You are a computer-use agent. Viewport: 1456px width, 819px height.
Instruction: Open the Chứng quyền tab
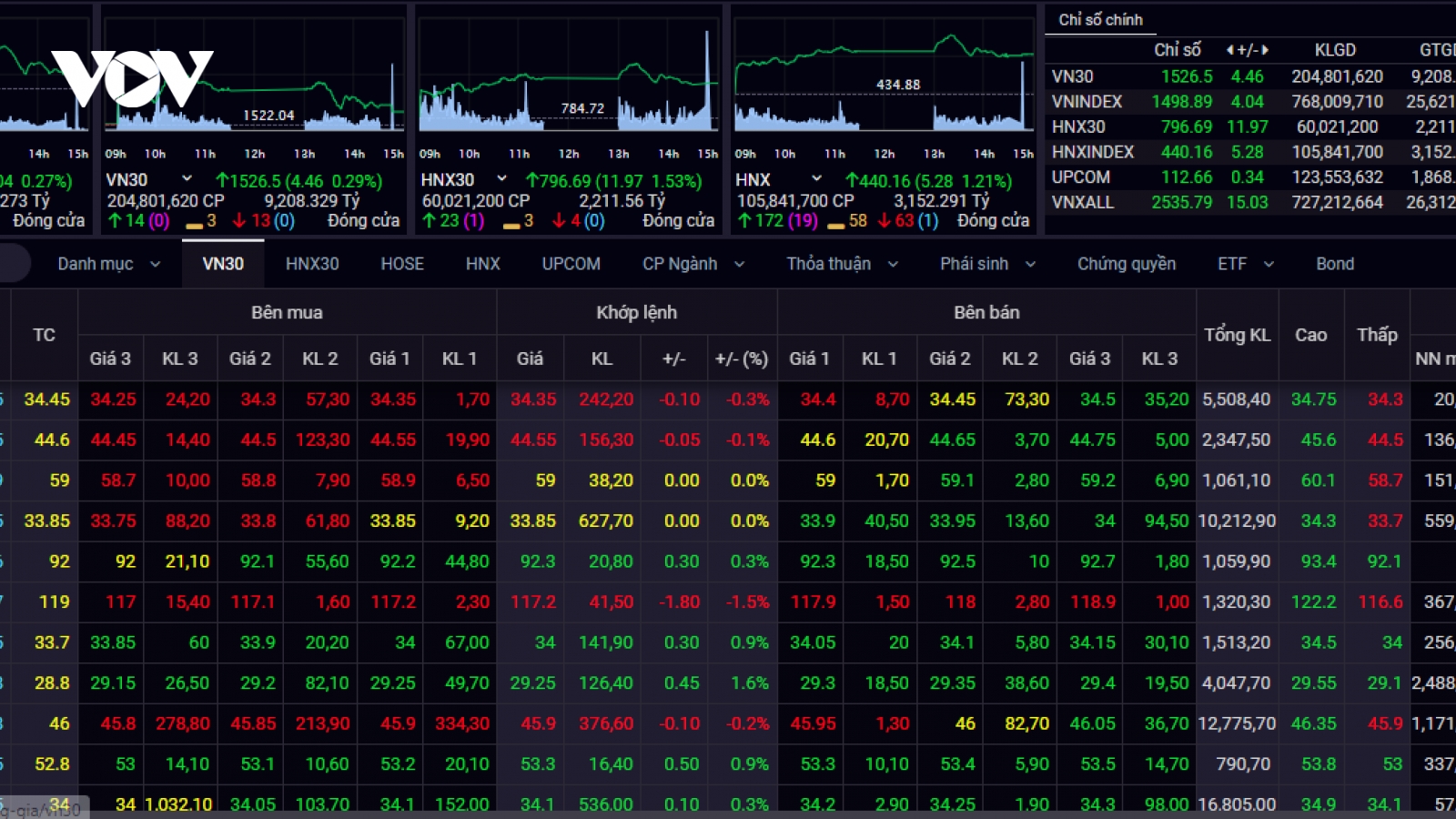1127,264
